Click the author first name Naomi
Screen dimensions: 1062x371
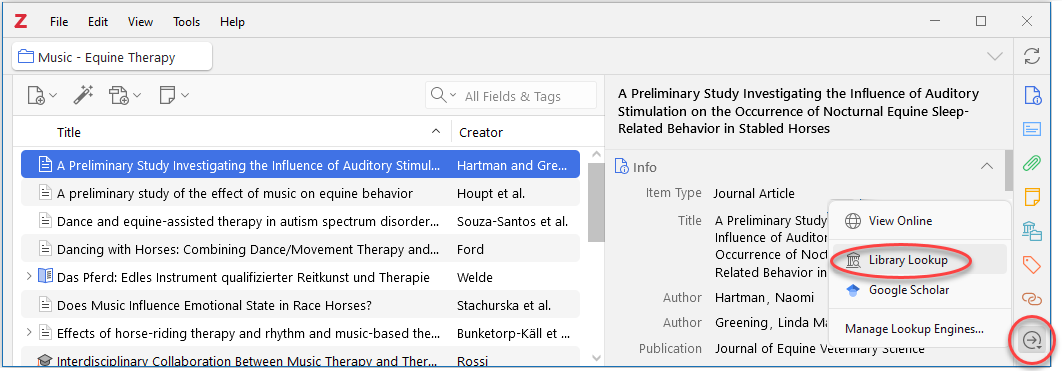click(793, 298)
